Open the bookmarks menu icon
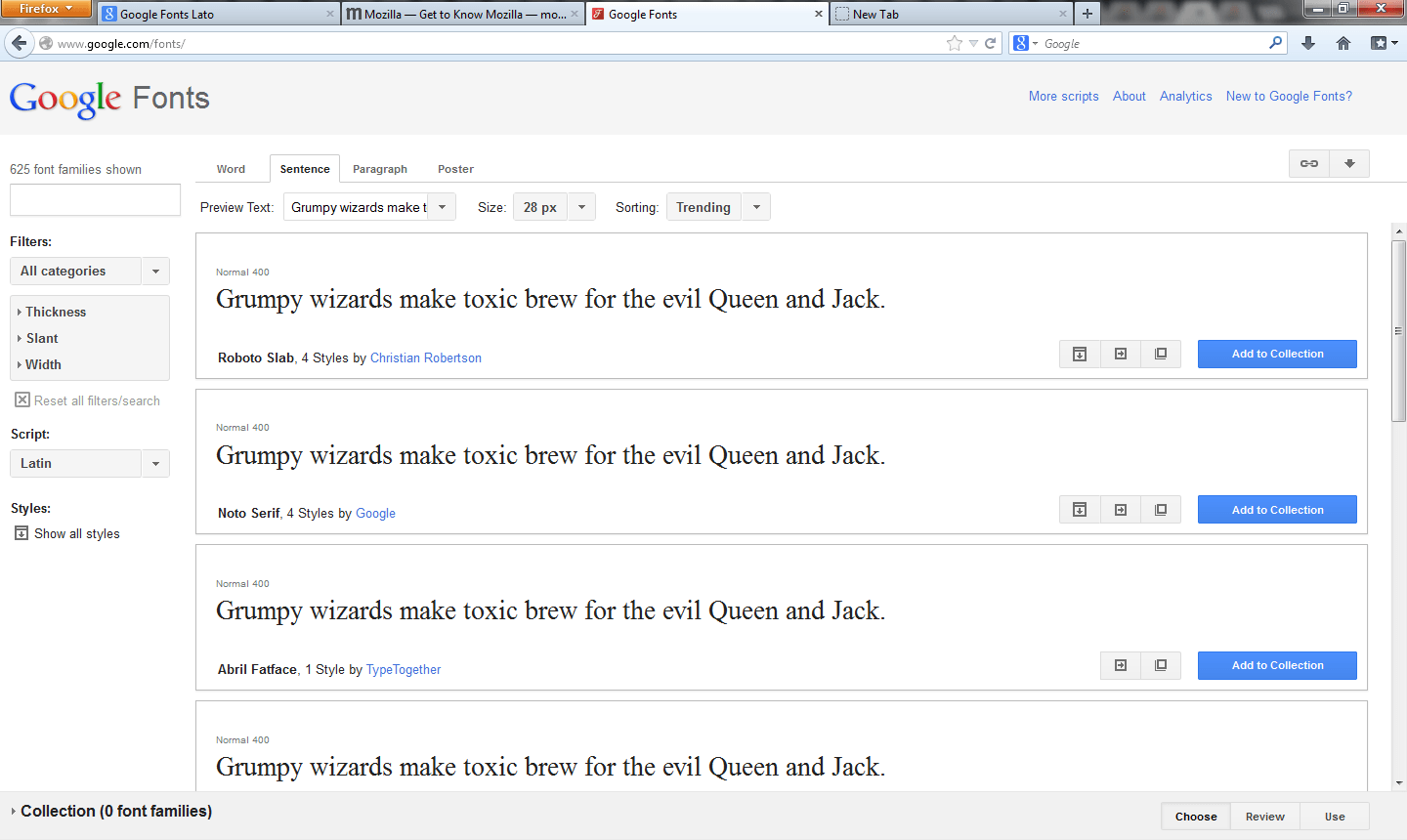 1384,43
